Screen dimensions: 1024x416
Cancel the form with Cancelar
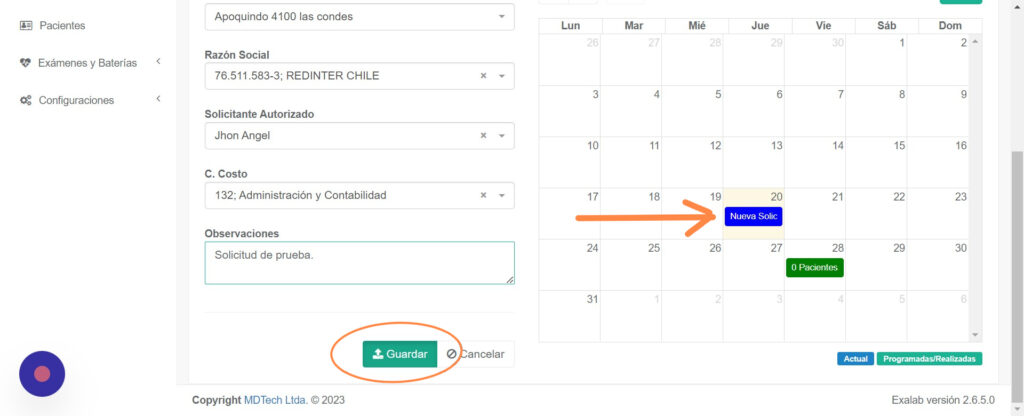pyautogui.click(x=475, y=354)
